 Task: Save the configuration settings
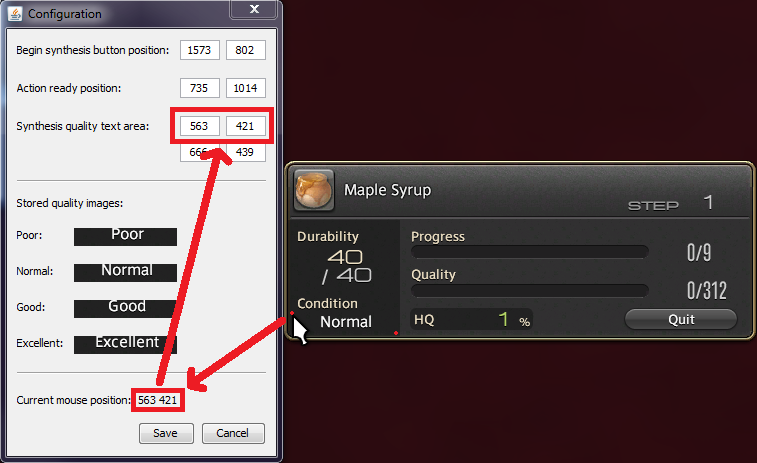click(x=166, y=433)
